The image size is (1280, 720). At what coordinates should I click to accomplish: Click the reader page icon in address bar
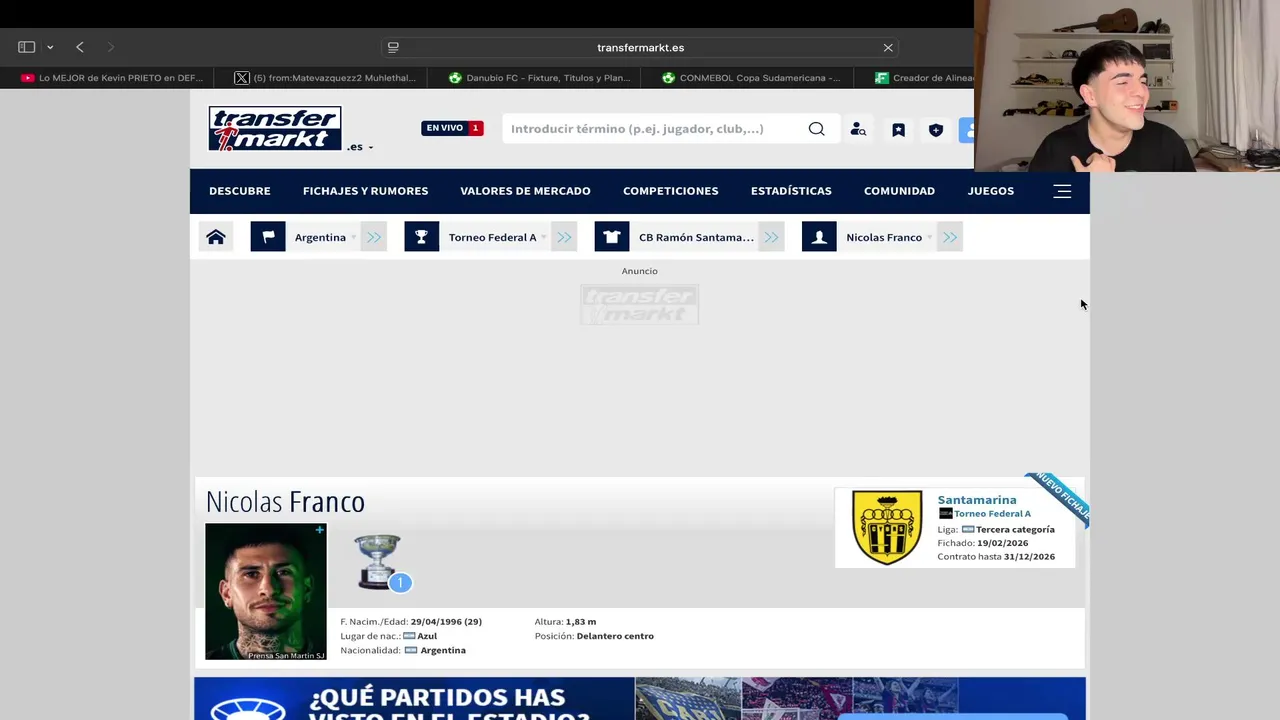tap(393, 47)
